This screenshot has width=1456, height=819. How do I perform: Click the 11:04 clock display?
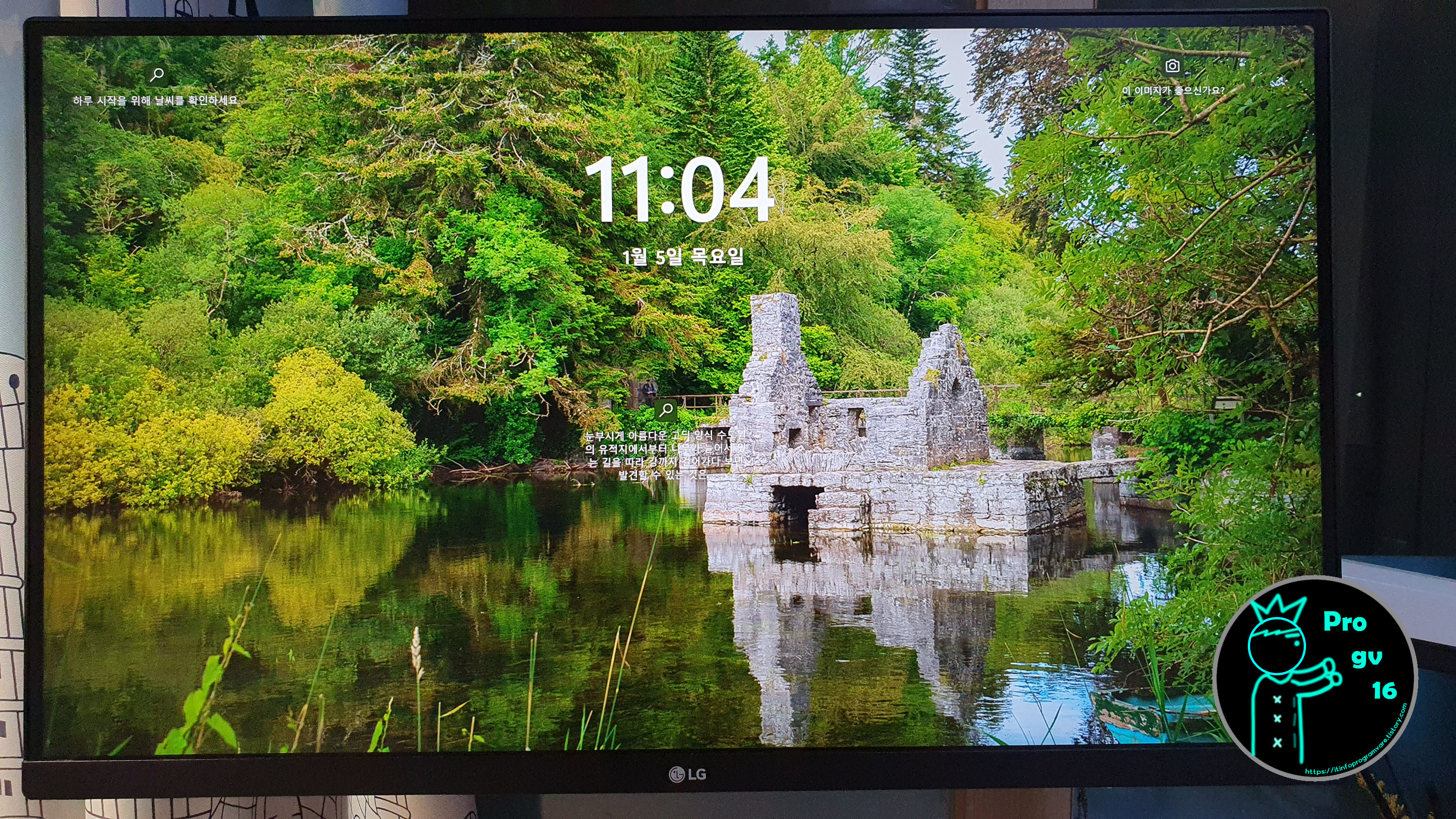tap(679, 189)
